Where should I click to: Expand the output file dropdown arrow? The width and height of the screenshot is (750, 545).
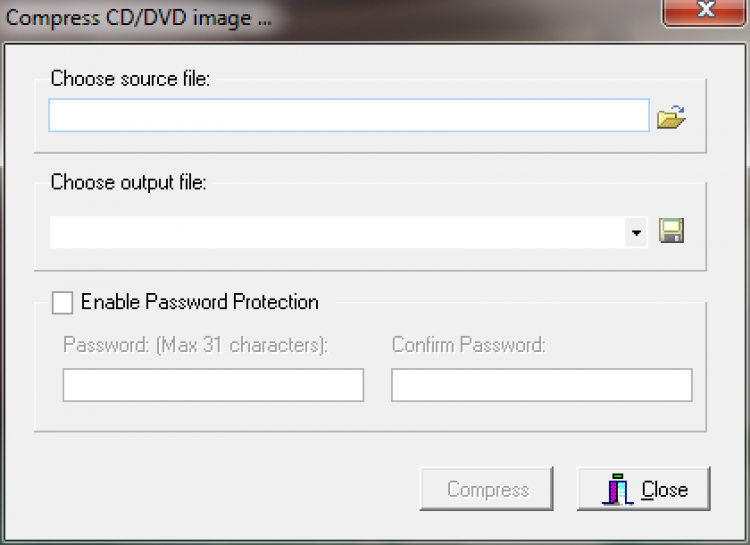coord(636,233)
